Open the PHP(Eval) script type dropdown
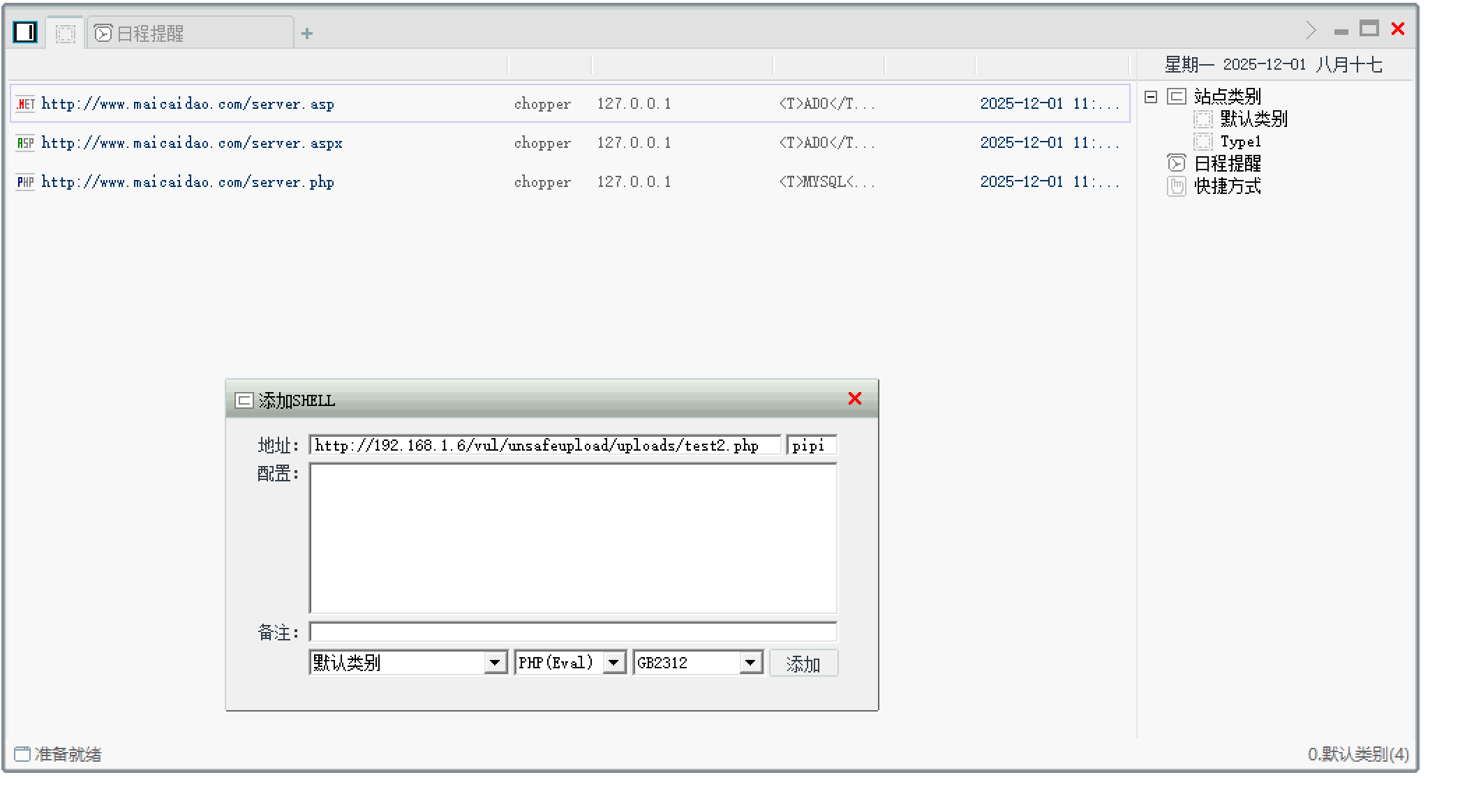Screen dimensions: 1474x812 point(613,662)
